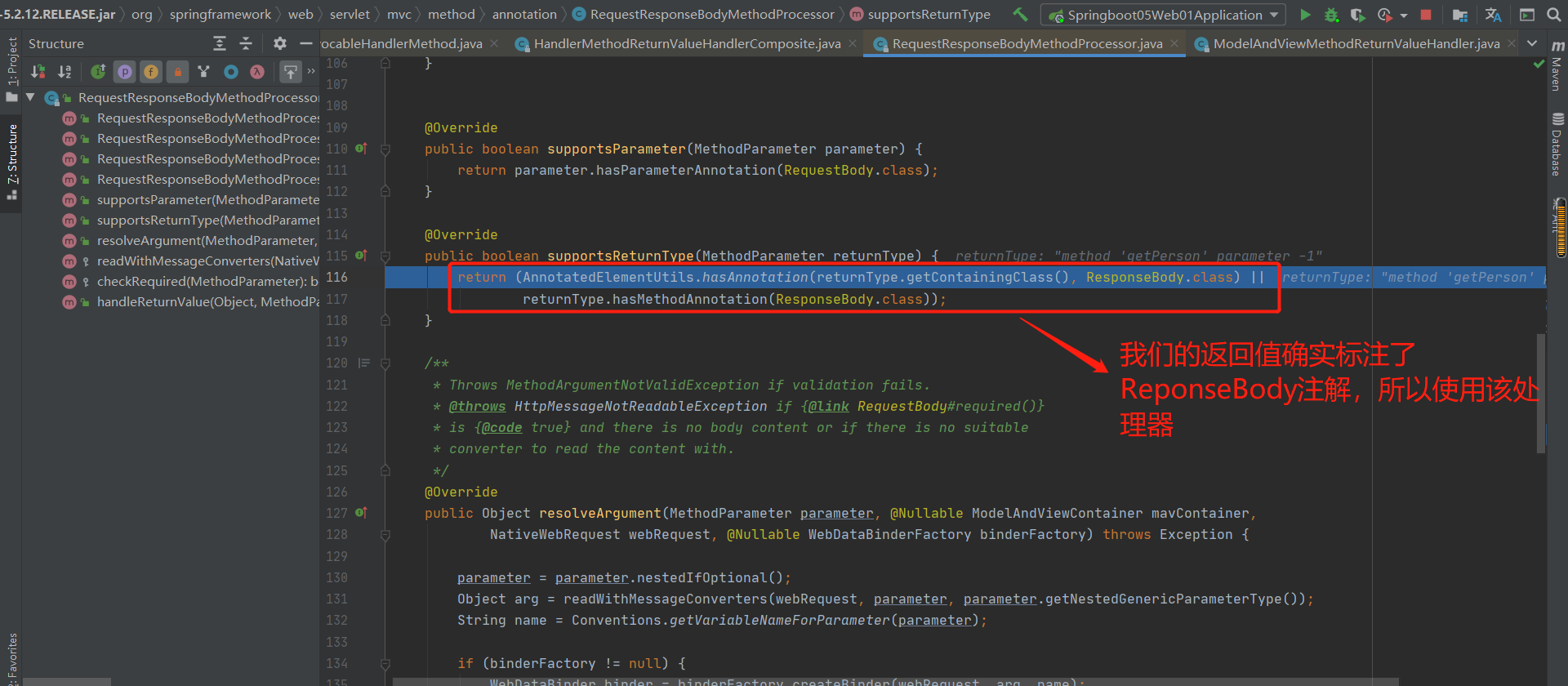This screenshot has height=686, width=1568.
Task: Stop the running process red square
Action: point(1426,15)
